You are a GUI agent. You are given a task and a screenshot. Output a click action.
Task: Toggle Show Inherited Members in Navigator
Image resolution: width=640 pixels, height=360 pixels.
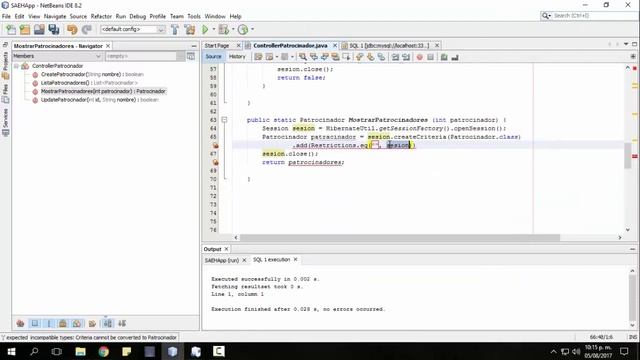click(20, 323)
